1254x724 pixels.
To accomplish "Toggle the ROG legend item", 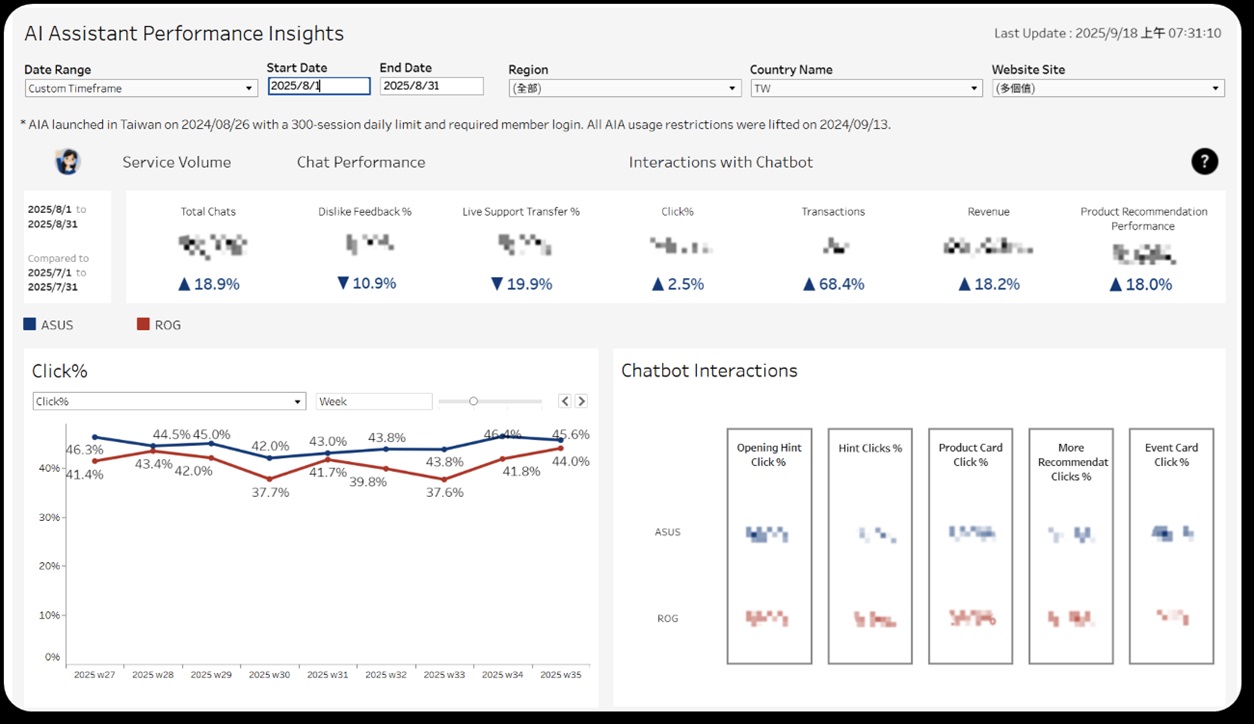I will (158, 325).
